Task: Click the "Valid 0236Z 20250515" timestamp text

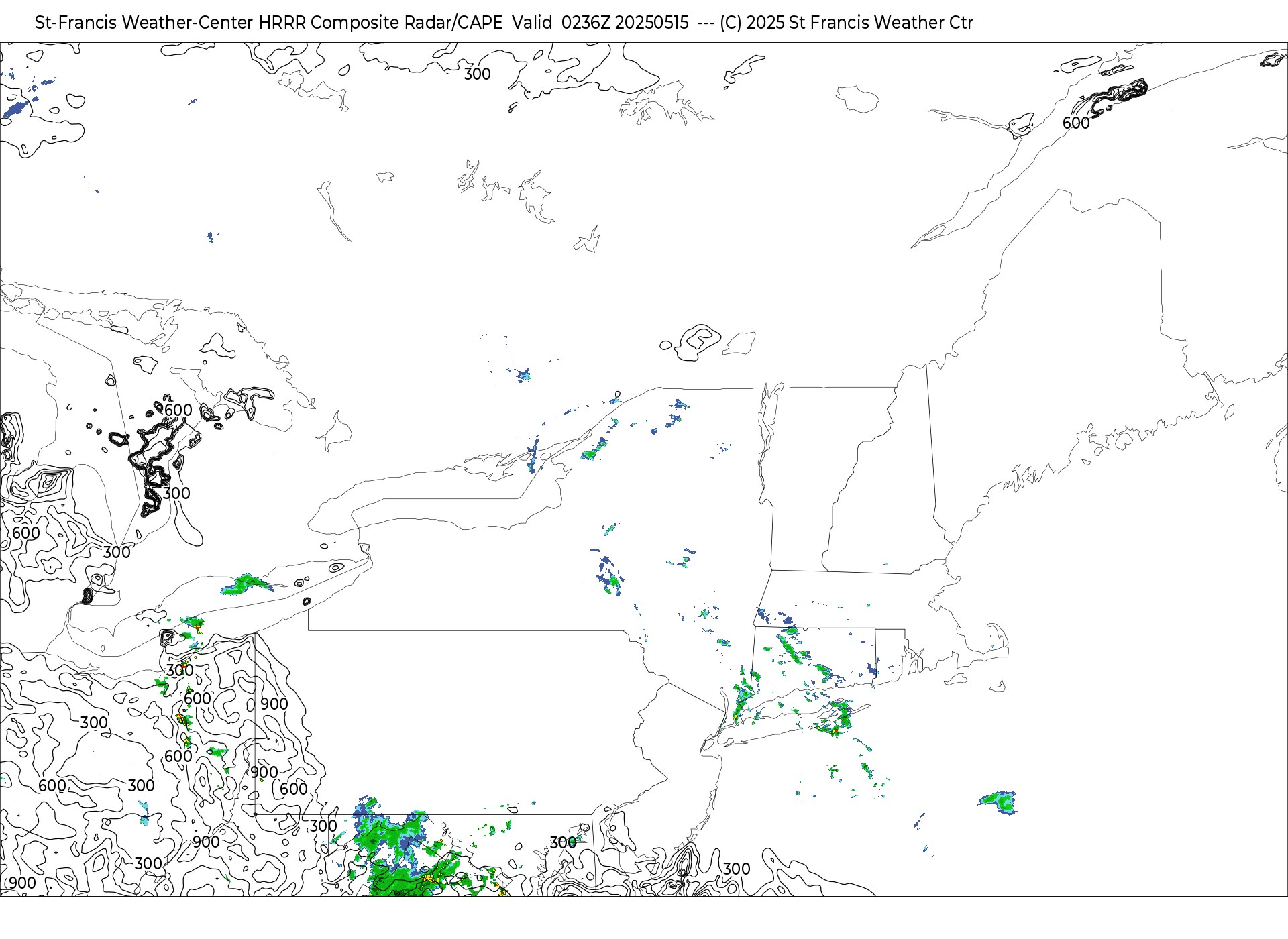Action: click(600, 23)
